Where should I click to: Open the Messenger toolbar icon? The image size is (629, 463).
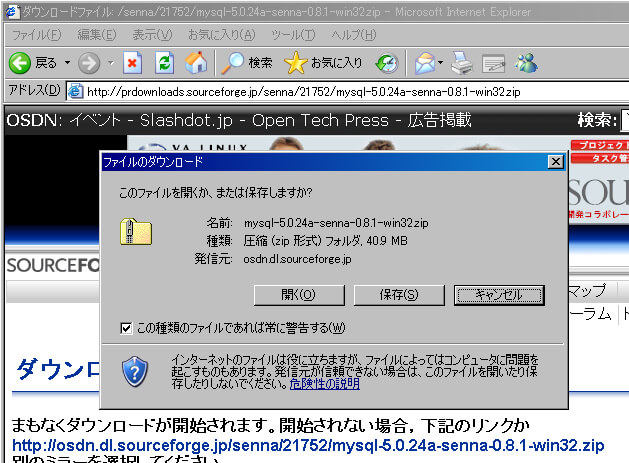pyautogui.click(x=526, y=64)
